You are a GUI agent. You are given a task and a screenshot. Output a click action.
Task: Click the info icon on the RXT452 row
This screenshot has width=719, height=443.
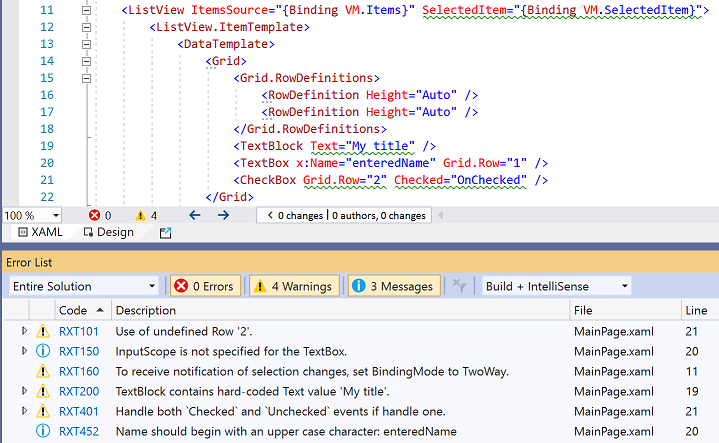(x=43, y=431)
